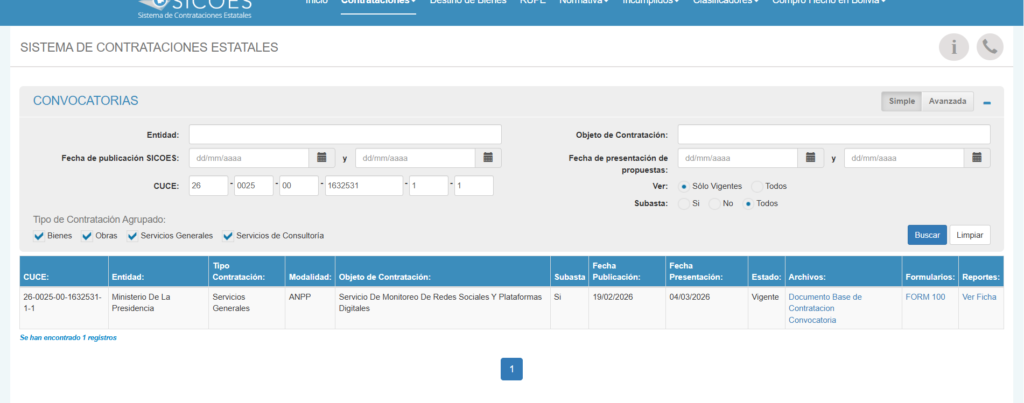Open the FORM 100 link
Viewport: 1024px width, 403px height.
tap(924, 297)
